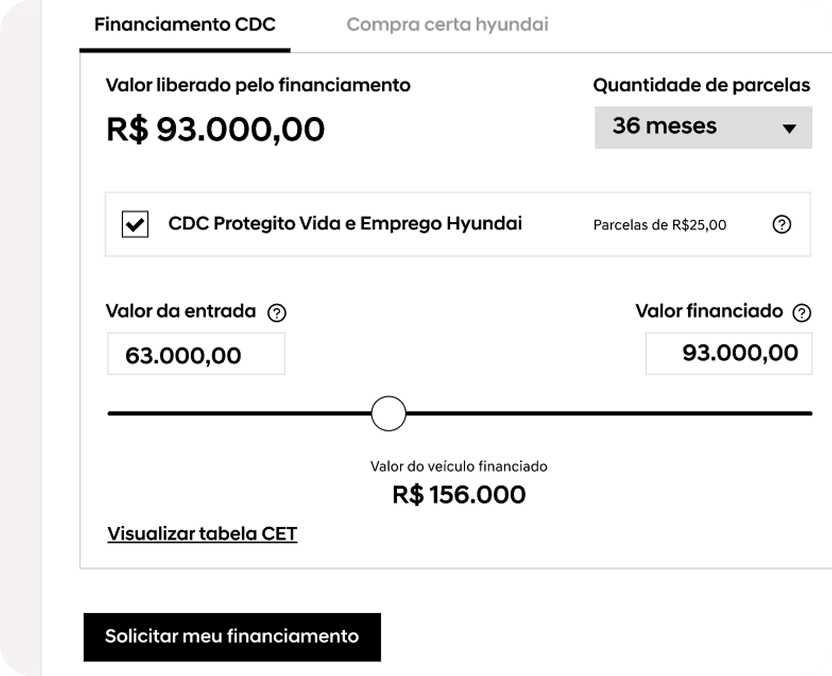Click help icon beside Valor financiado
832x676 pixels.
pos(801,313)
